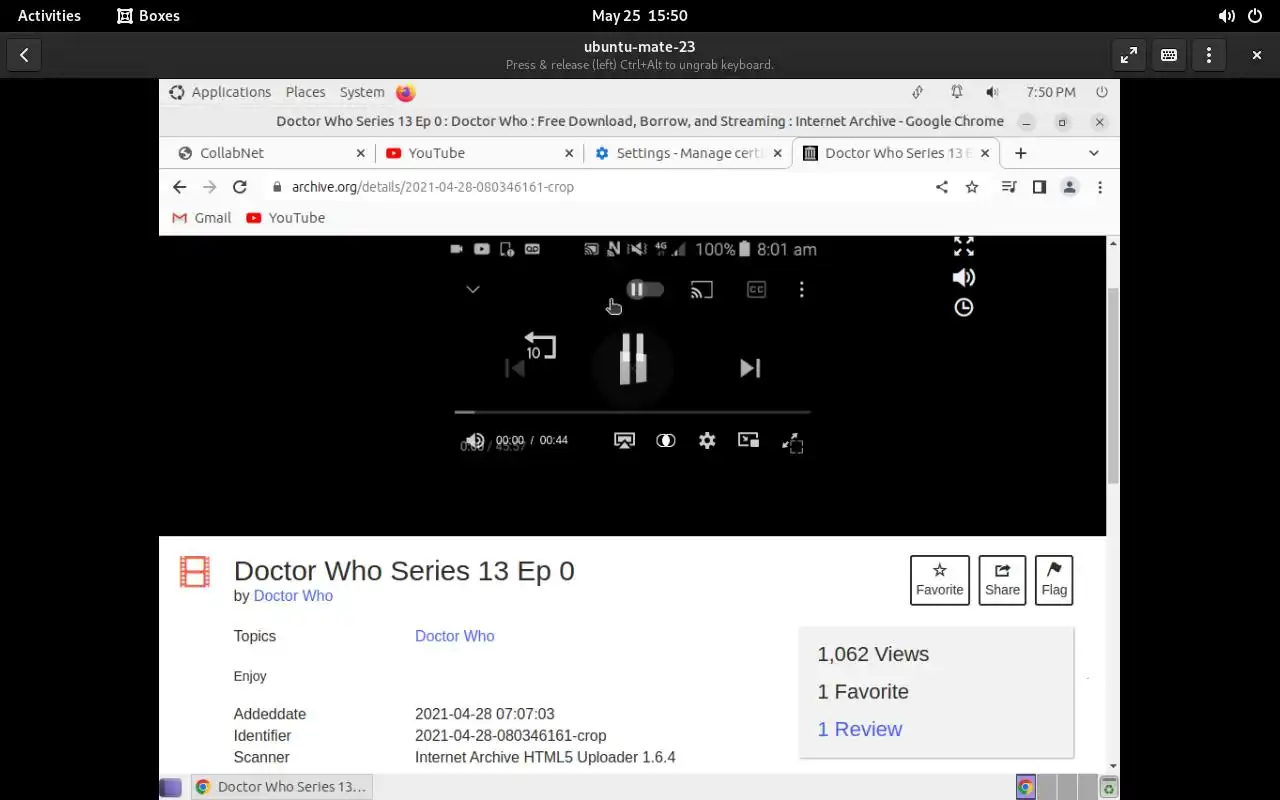Click the 00:44 duration text
Viewport: 1280px width, 800px height.
pos(554,440)
